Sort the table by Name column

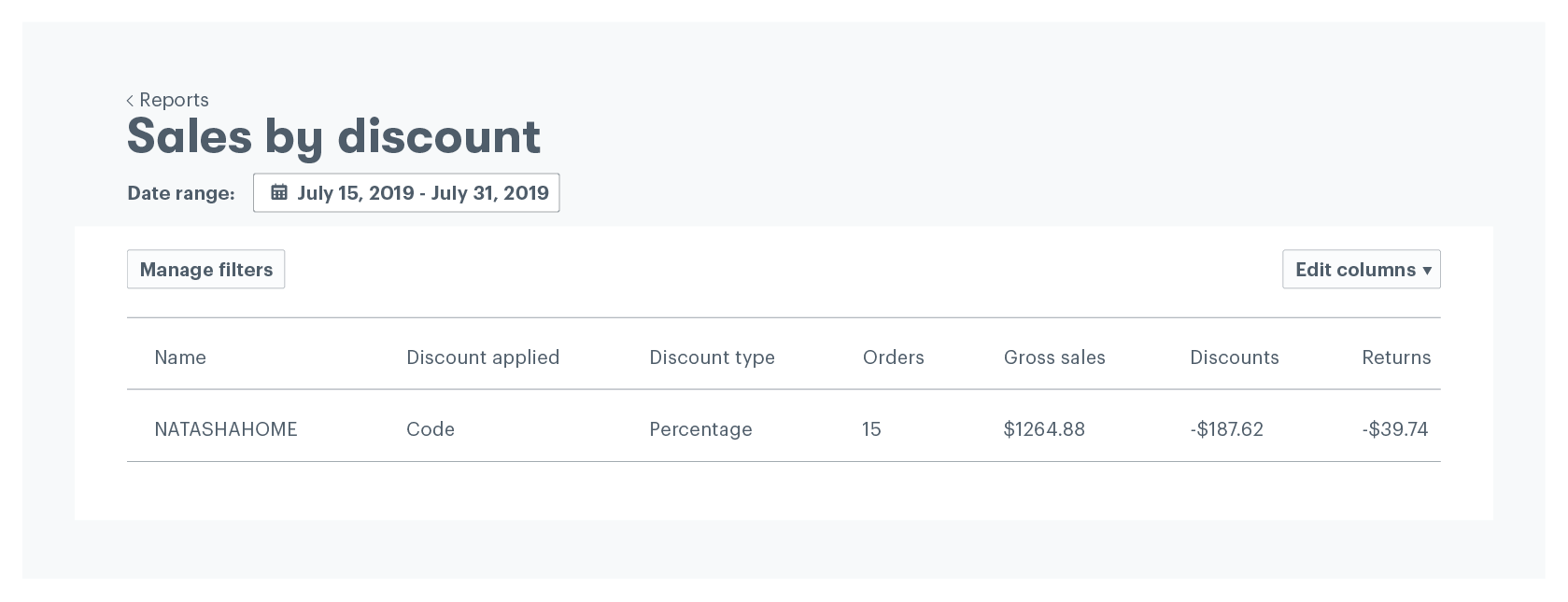tap(180, 357)
